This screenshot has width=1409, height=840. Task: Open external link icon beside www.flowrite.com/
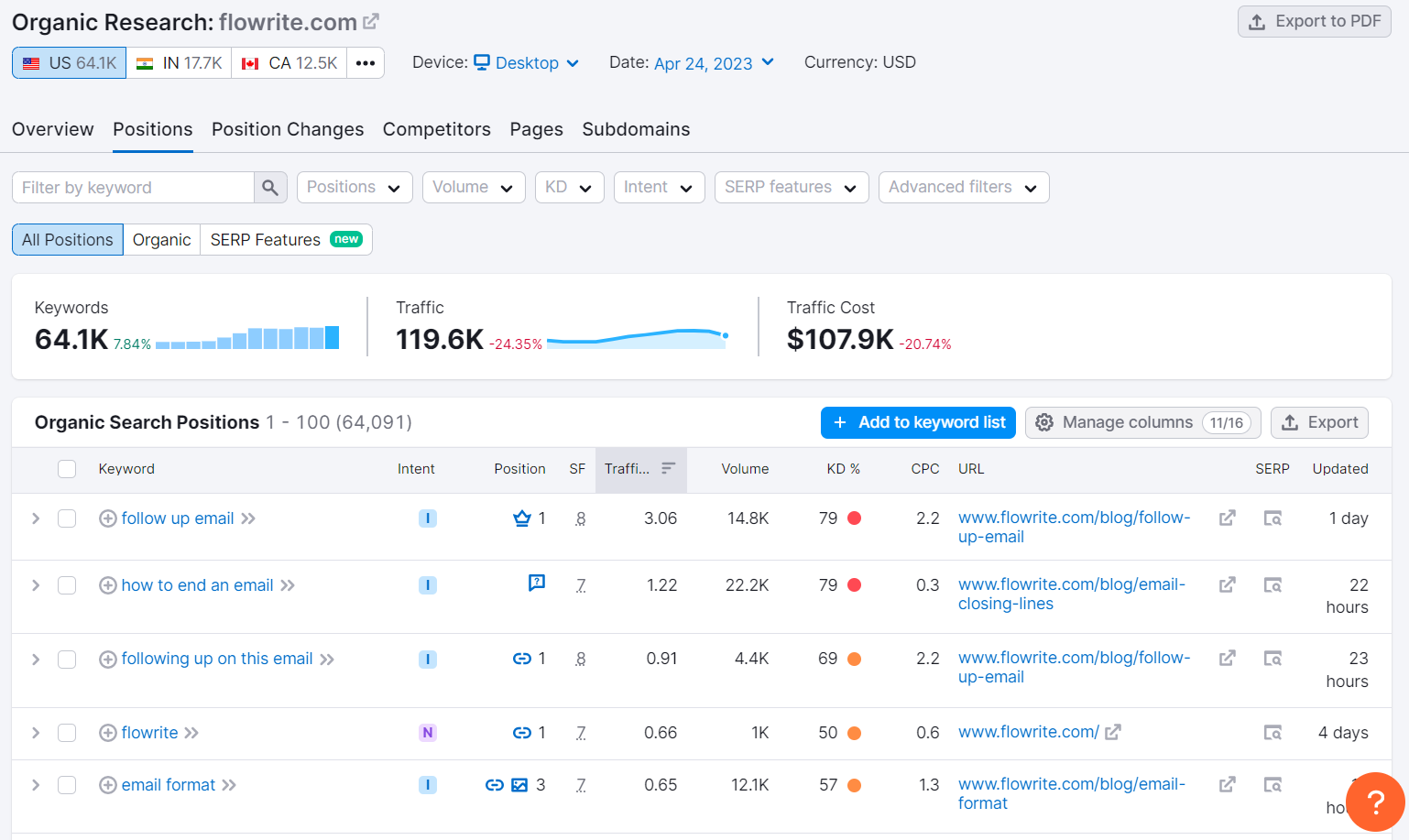[x=1113, y=732]
